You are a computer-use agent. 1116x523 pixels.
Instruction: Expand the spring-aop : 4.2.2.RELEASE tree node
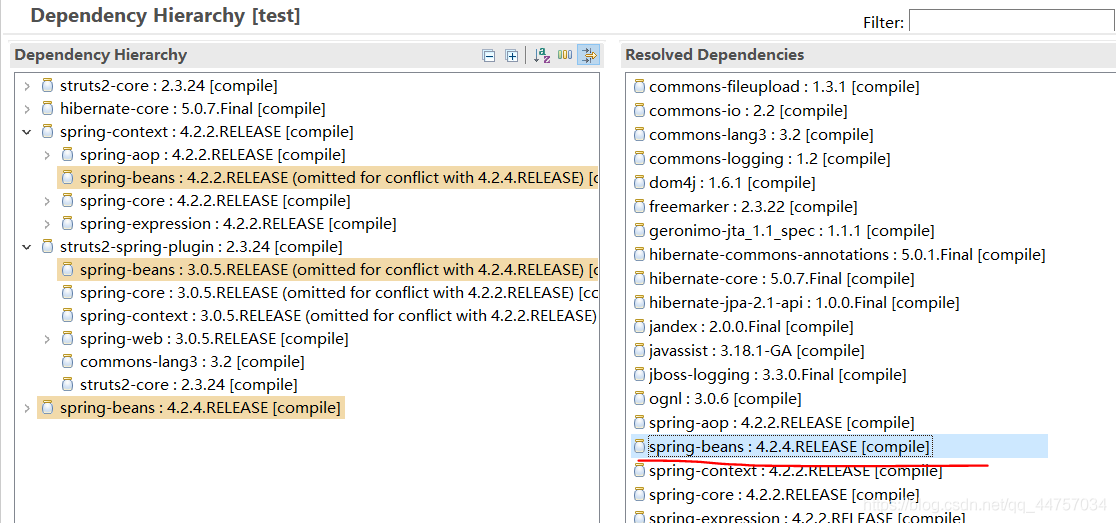tap(46, 155)
